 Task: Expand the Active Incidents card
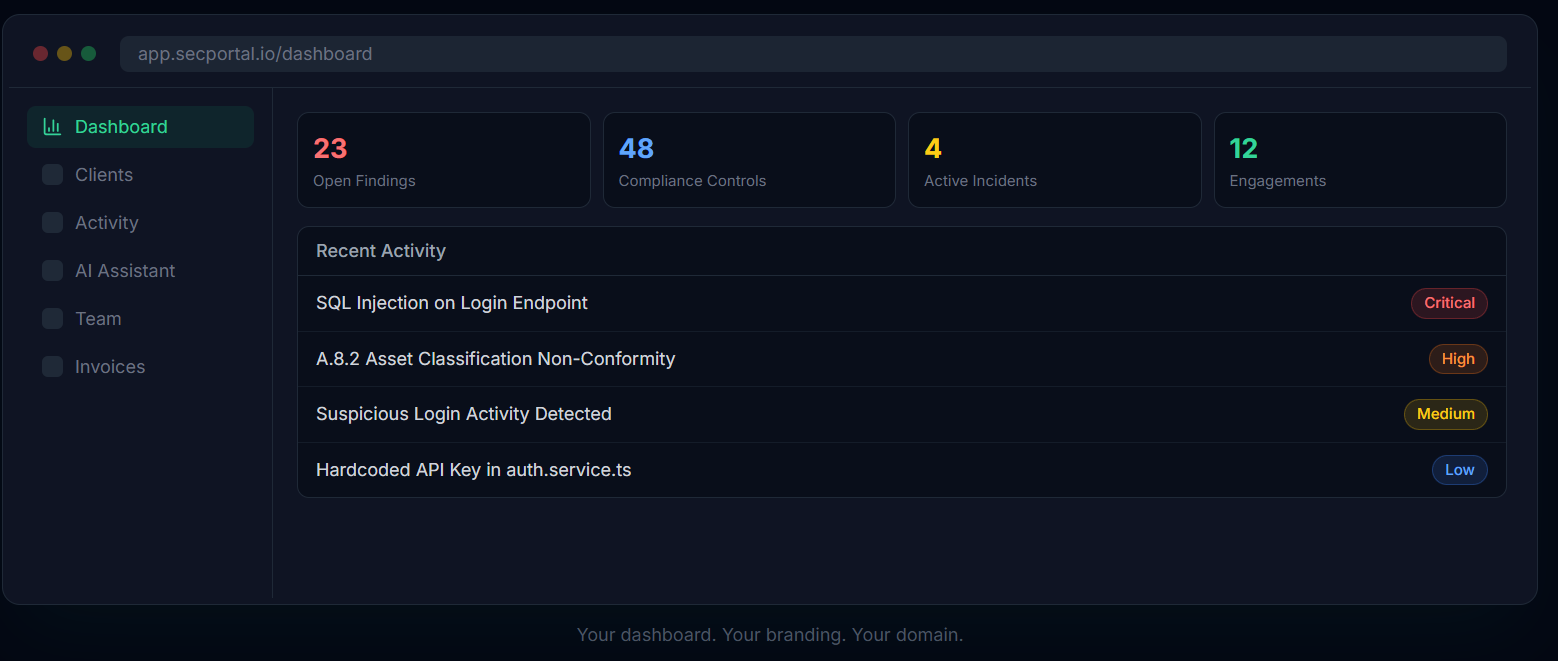(1054, 159)
